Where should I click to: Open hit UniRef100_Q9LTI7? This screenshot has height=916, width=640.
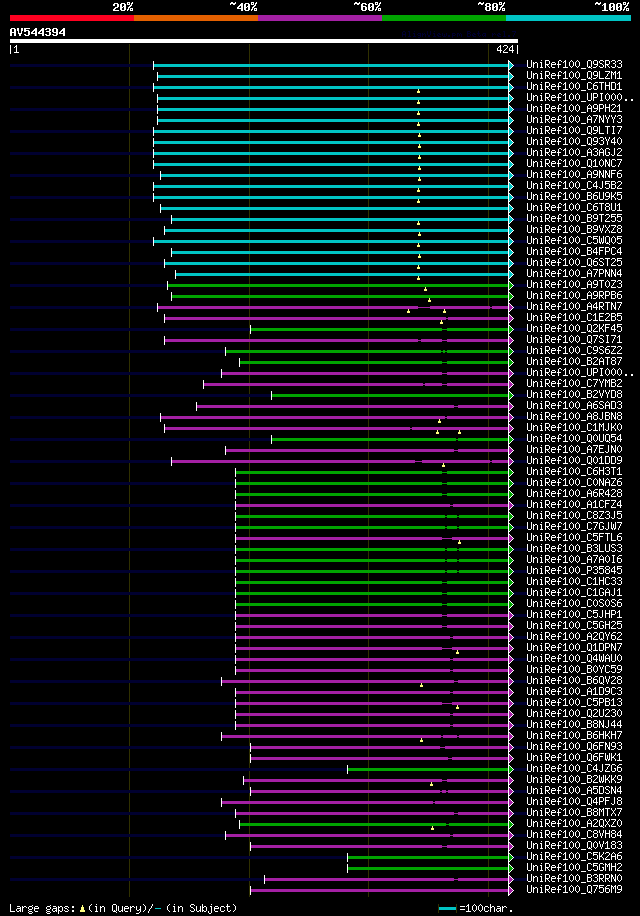(x=574, y=131)
